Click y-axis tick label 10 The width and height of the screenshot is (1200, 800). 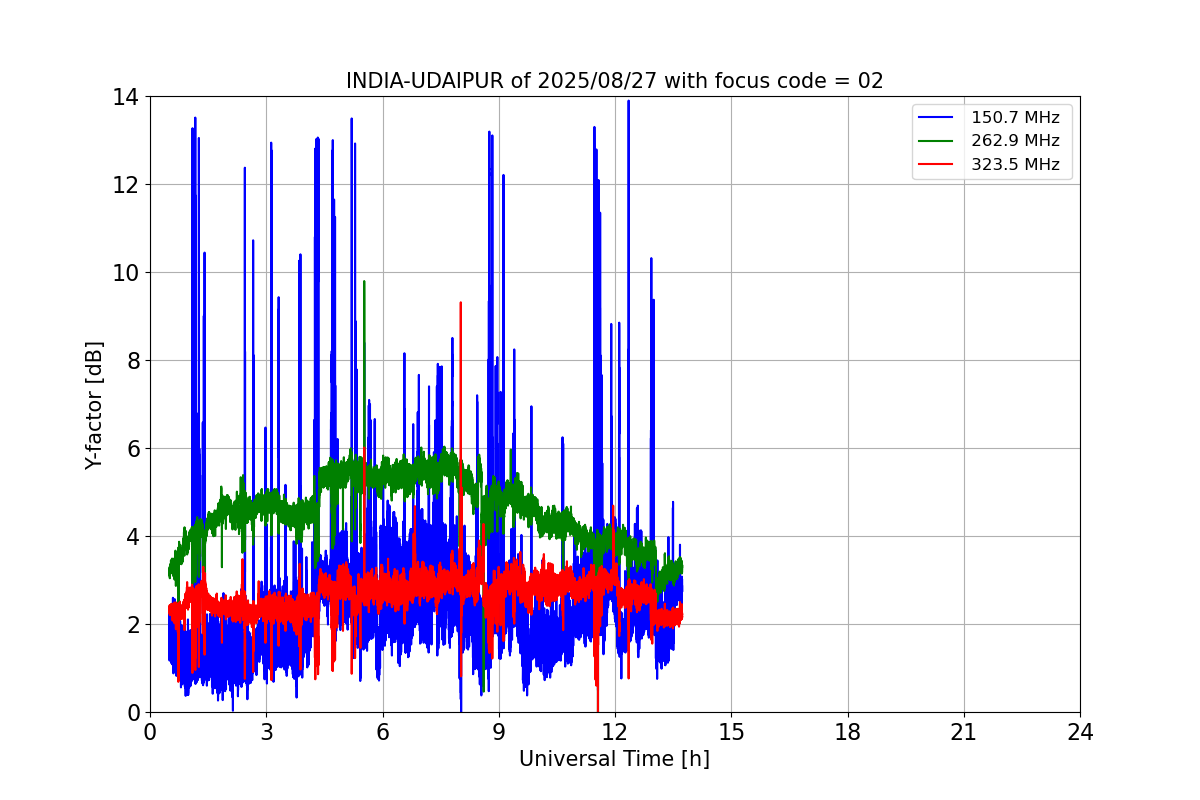(x=125, y=273)
